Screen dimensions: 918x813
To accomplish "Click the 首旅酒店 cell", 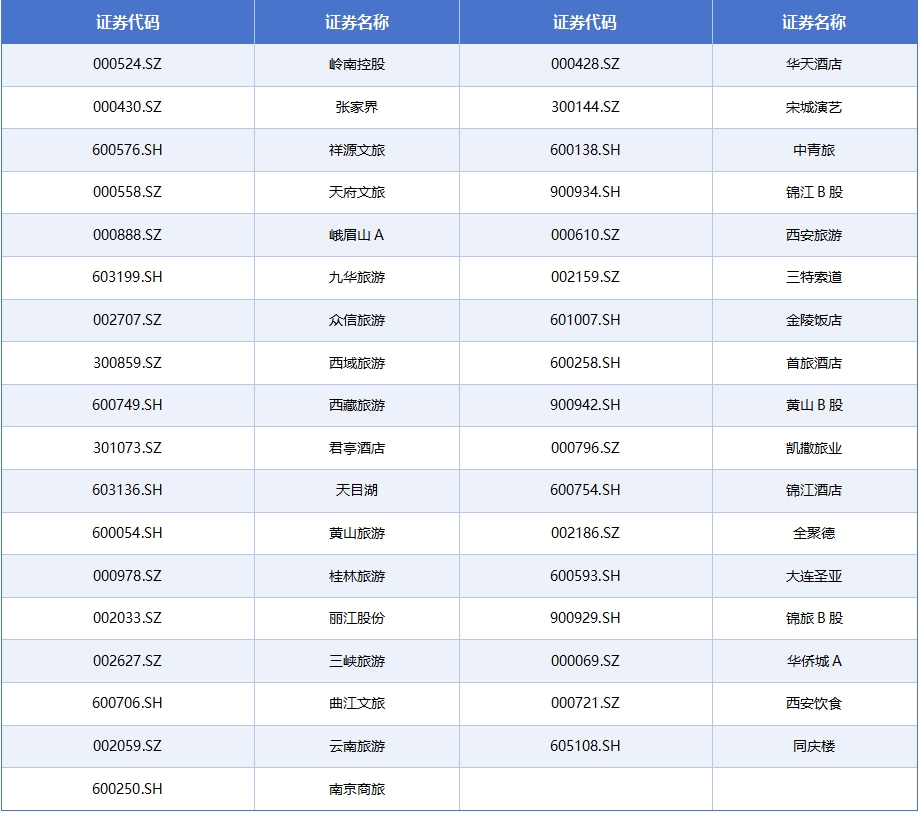I will point(814,363).
